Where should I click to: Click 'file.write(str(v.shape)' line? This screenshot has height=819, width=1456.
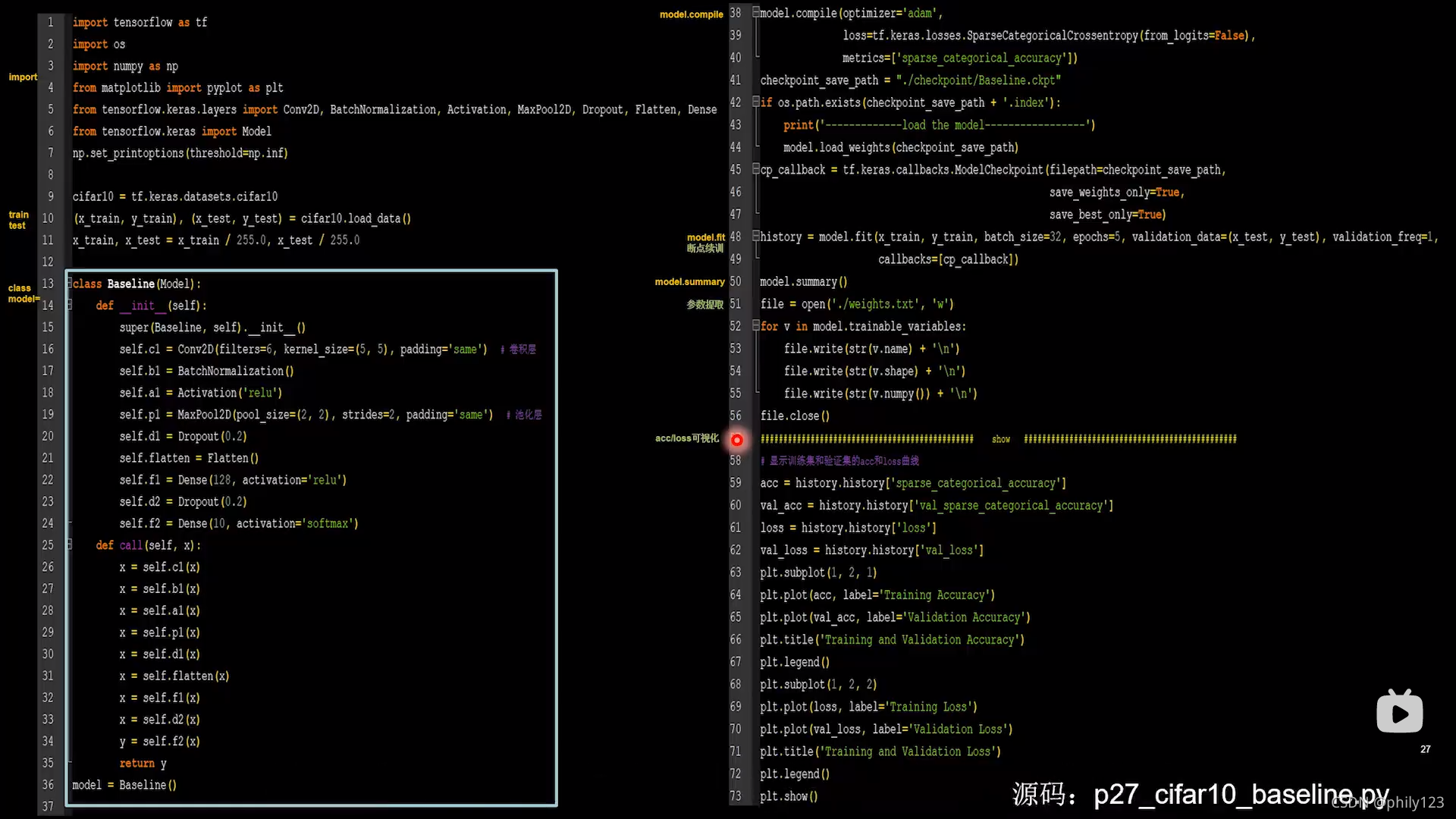[x=874, y=371]
